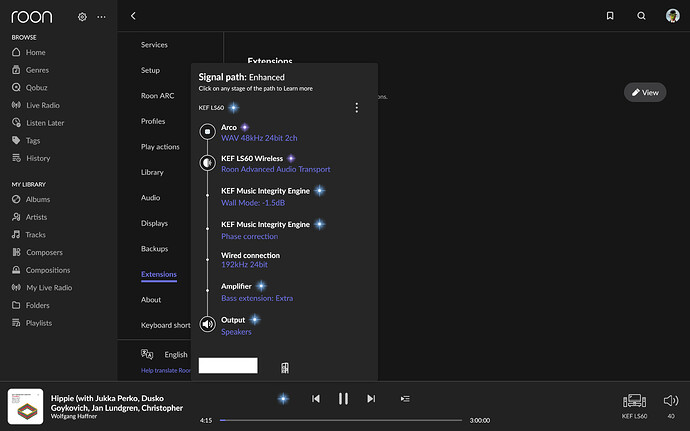Select About settings tab
This screenshot has width=690, height=431.
tap(151, 300)
